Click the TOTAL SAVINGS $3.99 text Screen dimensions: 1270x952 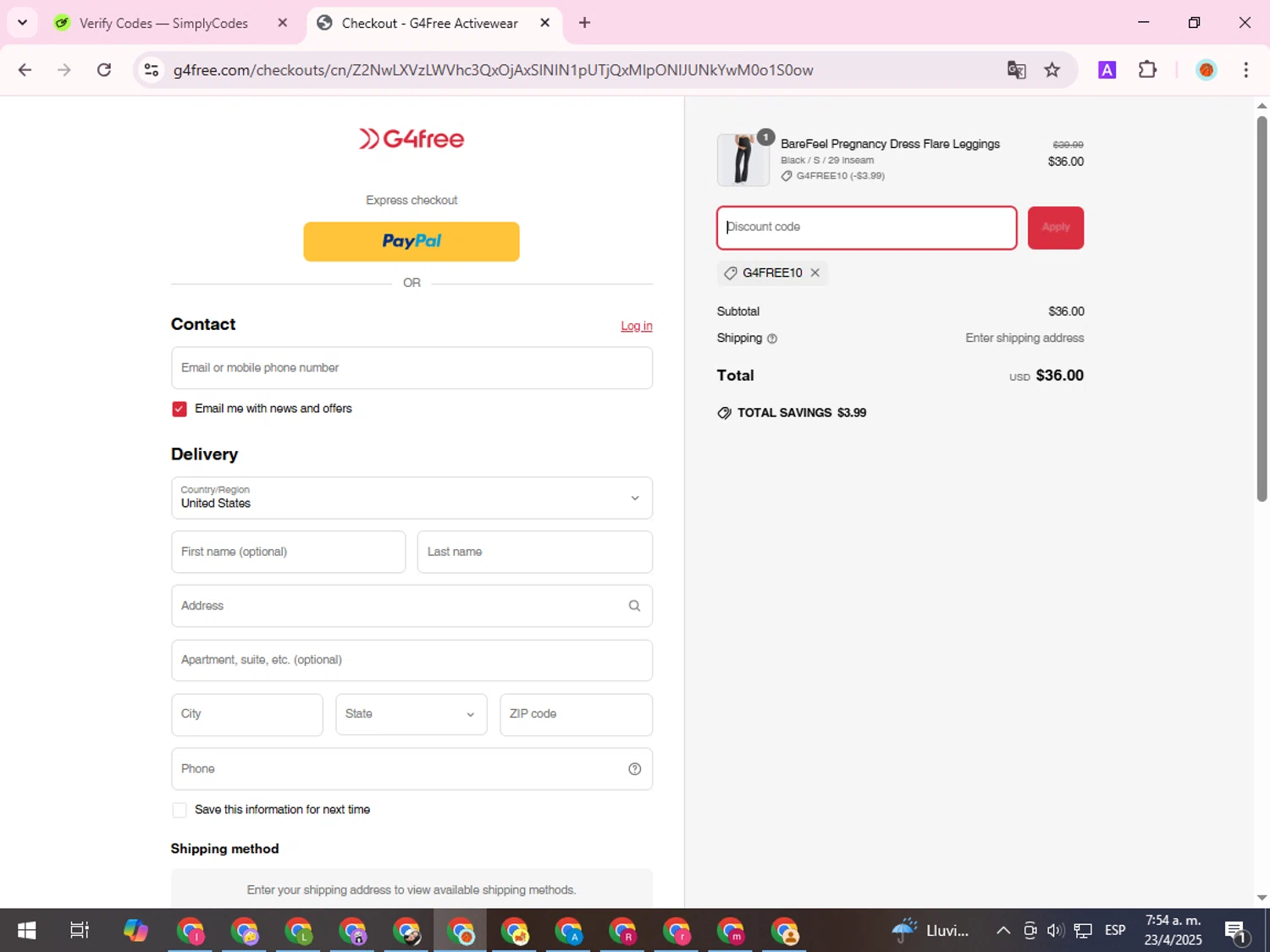pos(802,413)
